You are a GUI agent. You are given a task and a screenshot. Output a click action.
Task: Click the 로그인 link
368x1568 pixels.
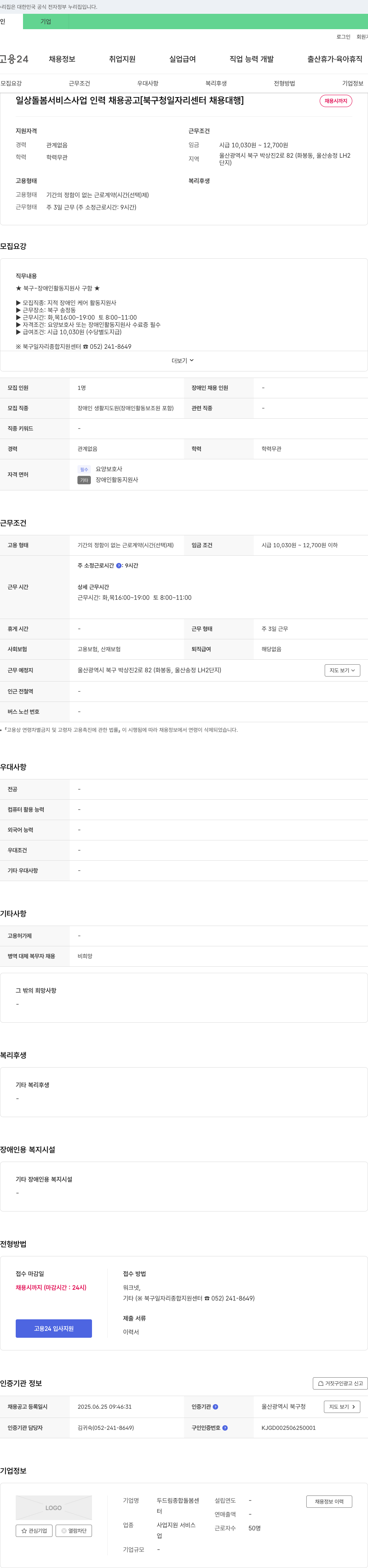point(343,37)
